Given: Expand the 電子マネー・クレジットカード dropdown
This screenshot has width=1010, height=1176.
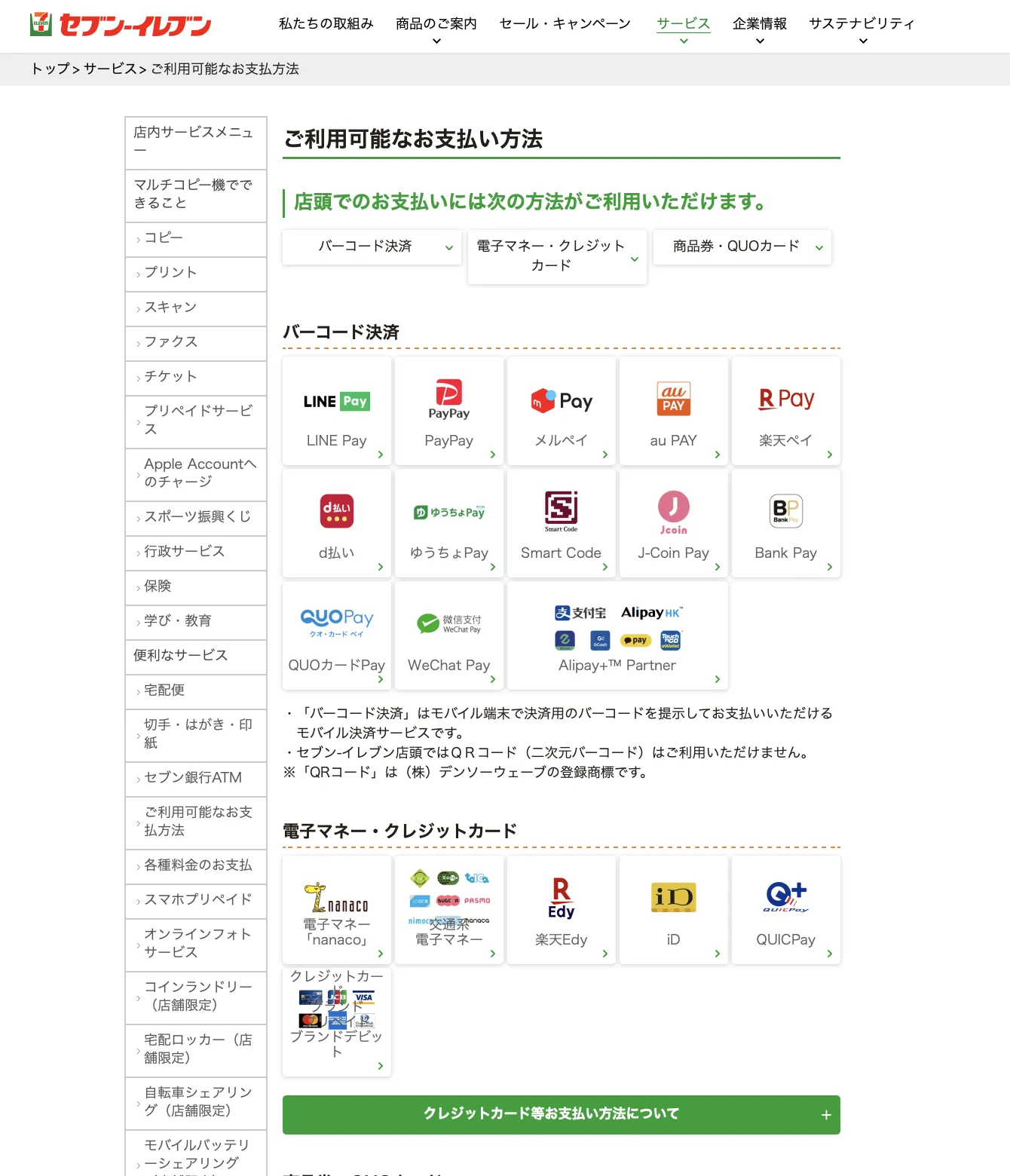Looking at the screenshot, I should [557, 256].
